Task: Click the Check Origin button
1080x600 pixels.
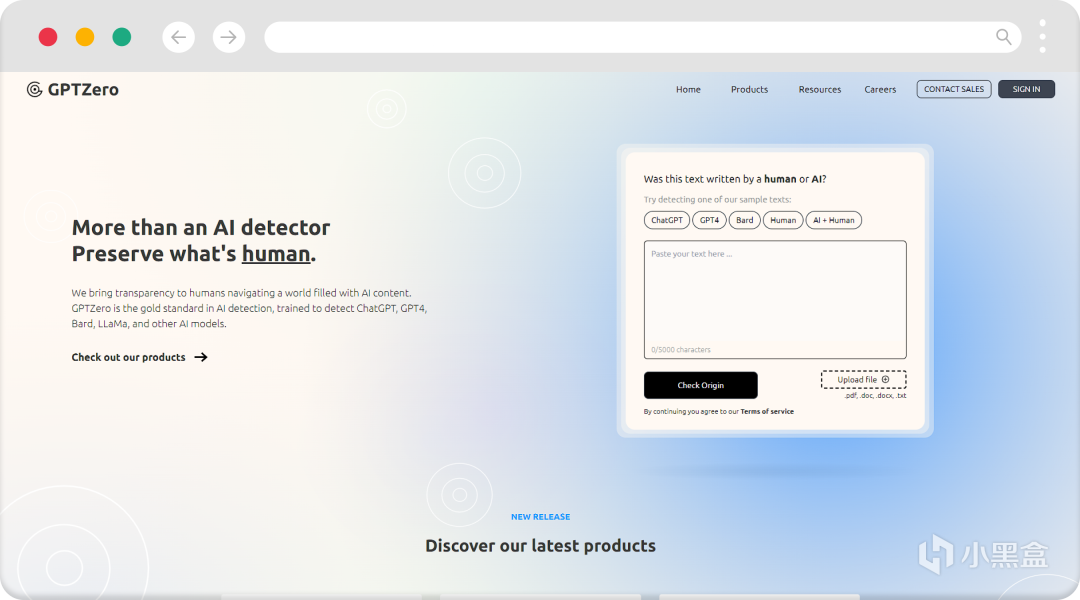Action: click(700, 385)
